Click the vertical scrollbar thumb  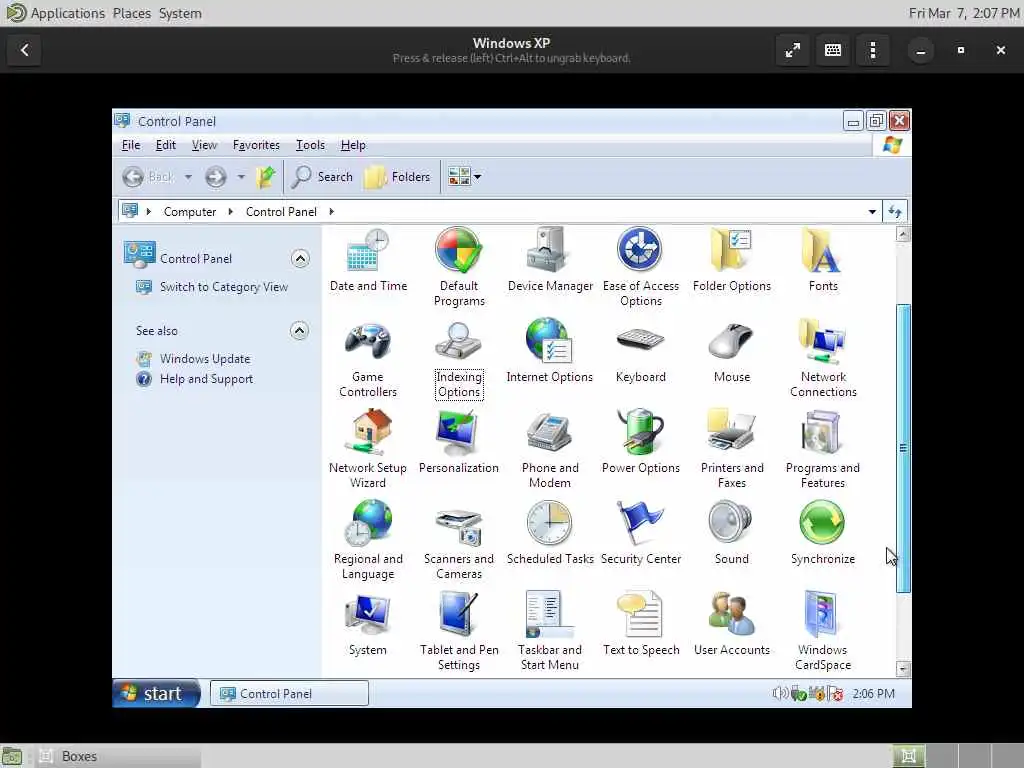point(903,448)
